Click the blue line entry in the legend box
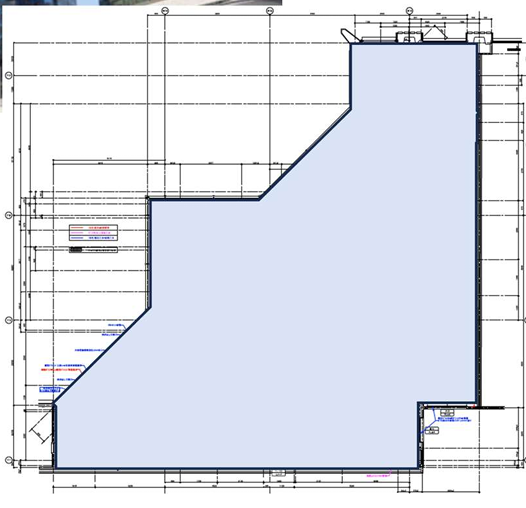 (x=93, y=238)
